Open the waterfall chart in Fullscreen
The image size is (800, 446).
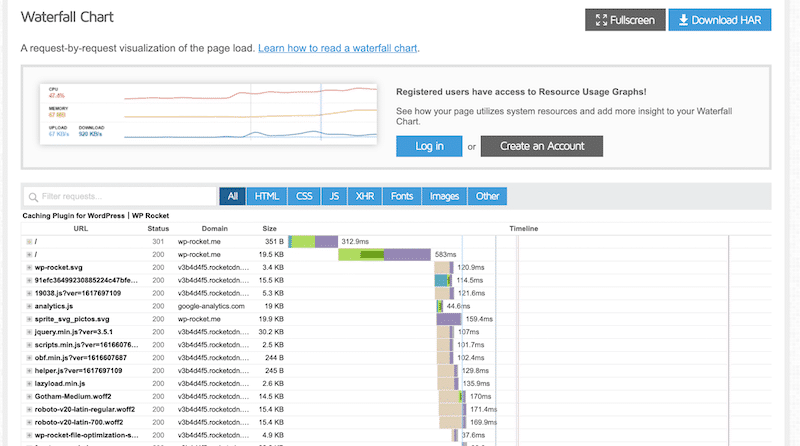click(x=625, y=20)
